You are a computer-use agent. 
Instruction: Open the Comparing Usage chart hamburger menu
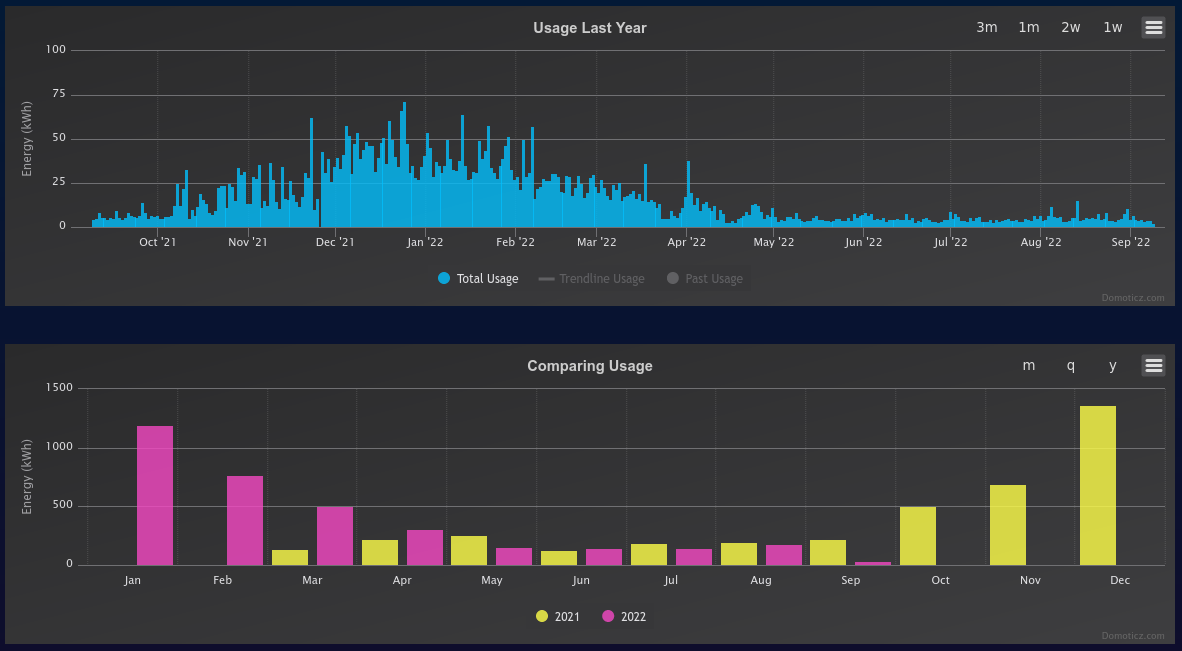tap(1153, 365)
